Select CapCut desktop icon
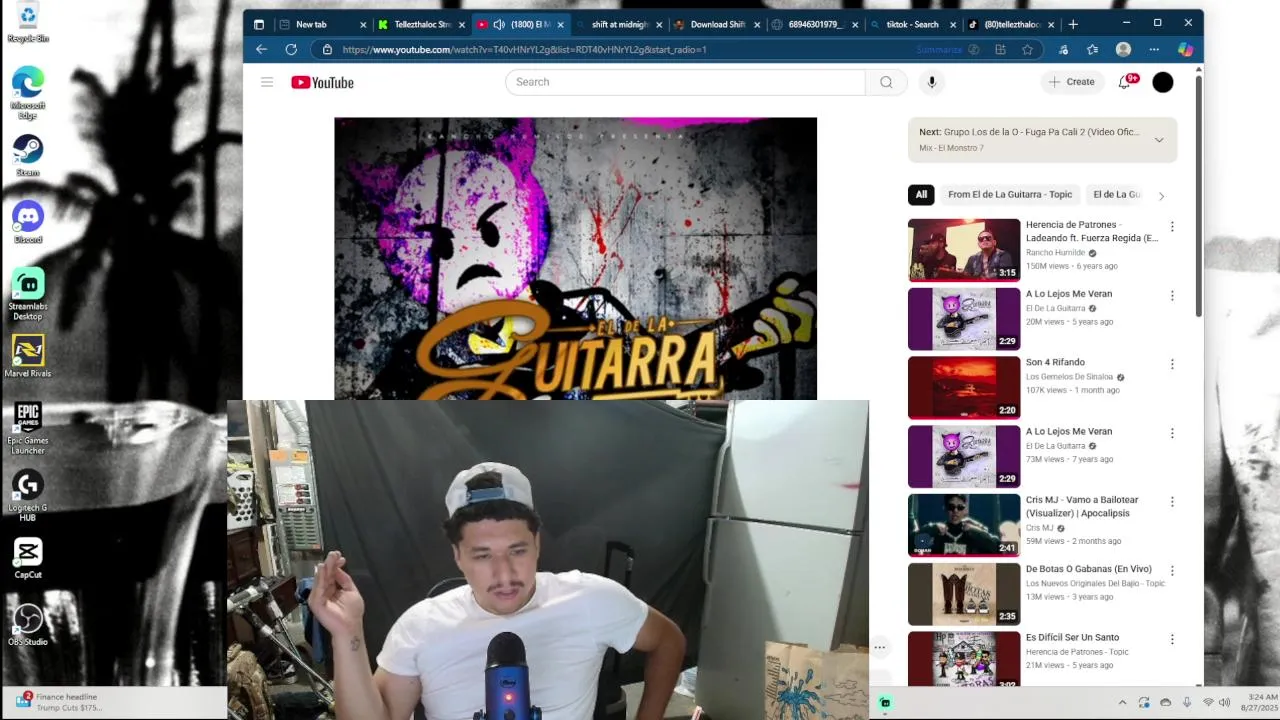 click(28, 557)
